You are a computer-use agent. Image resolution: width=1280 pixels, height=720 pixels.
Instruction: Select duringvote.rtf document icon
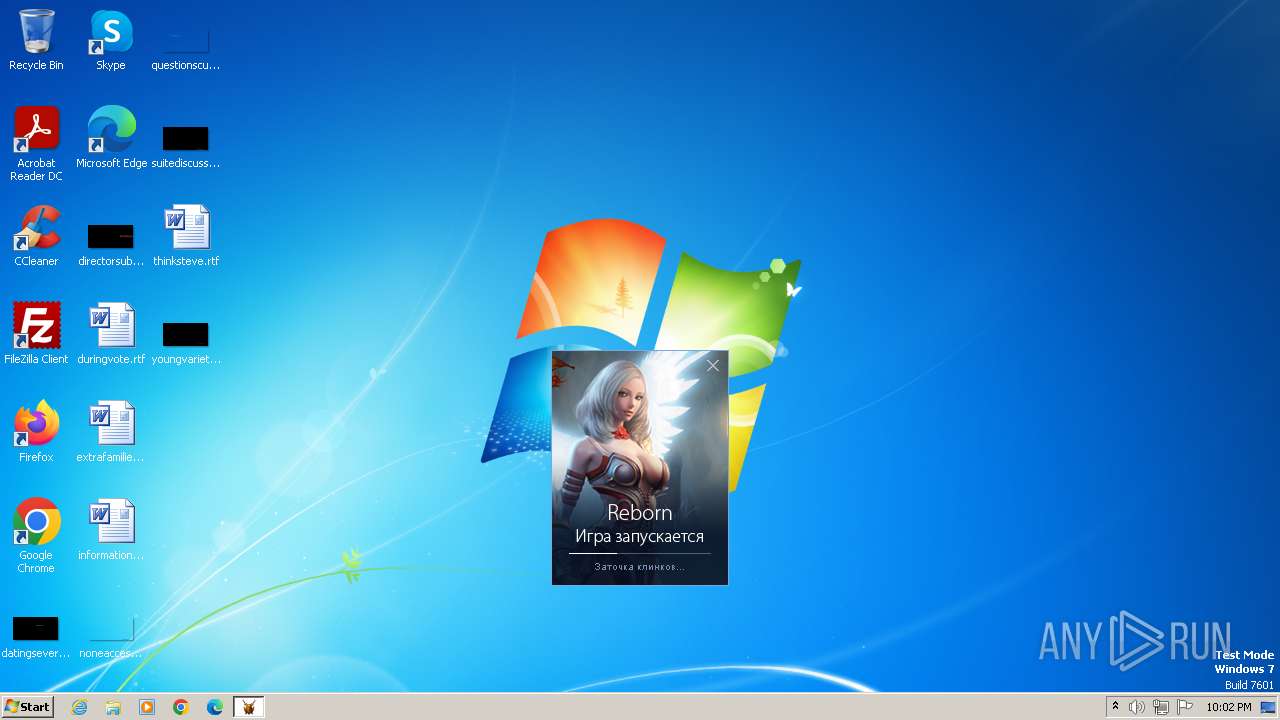(x=111, y=334)
